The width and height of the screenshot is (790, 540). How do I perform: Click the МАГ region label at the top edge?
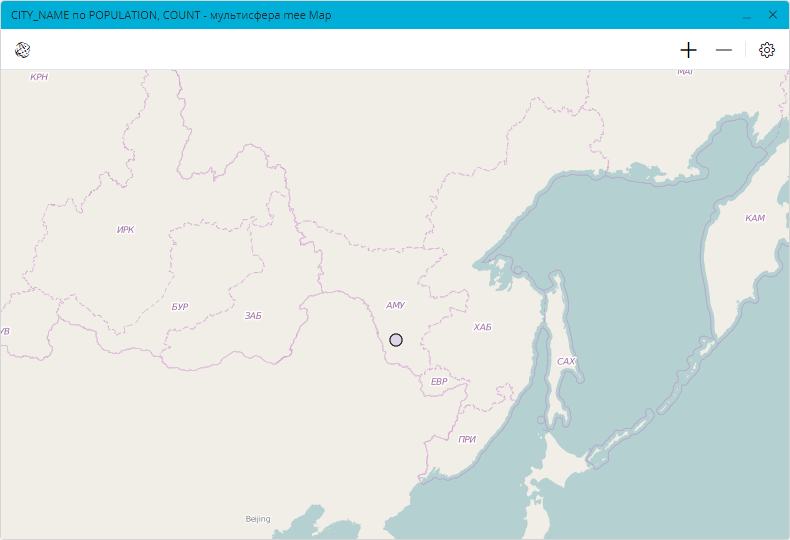(x=685, y=72)
